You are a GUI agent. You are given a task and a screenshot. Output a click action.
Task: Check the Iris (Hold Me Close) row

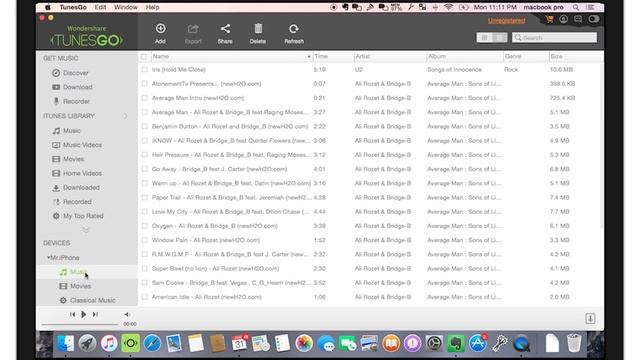click(144, 70)
